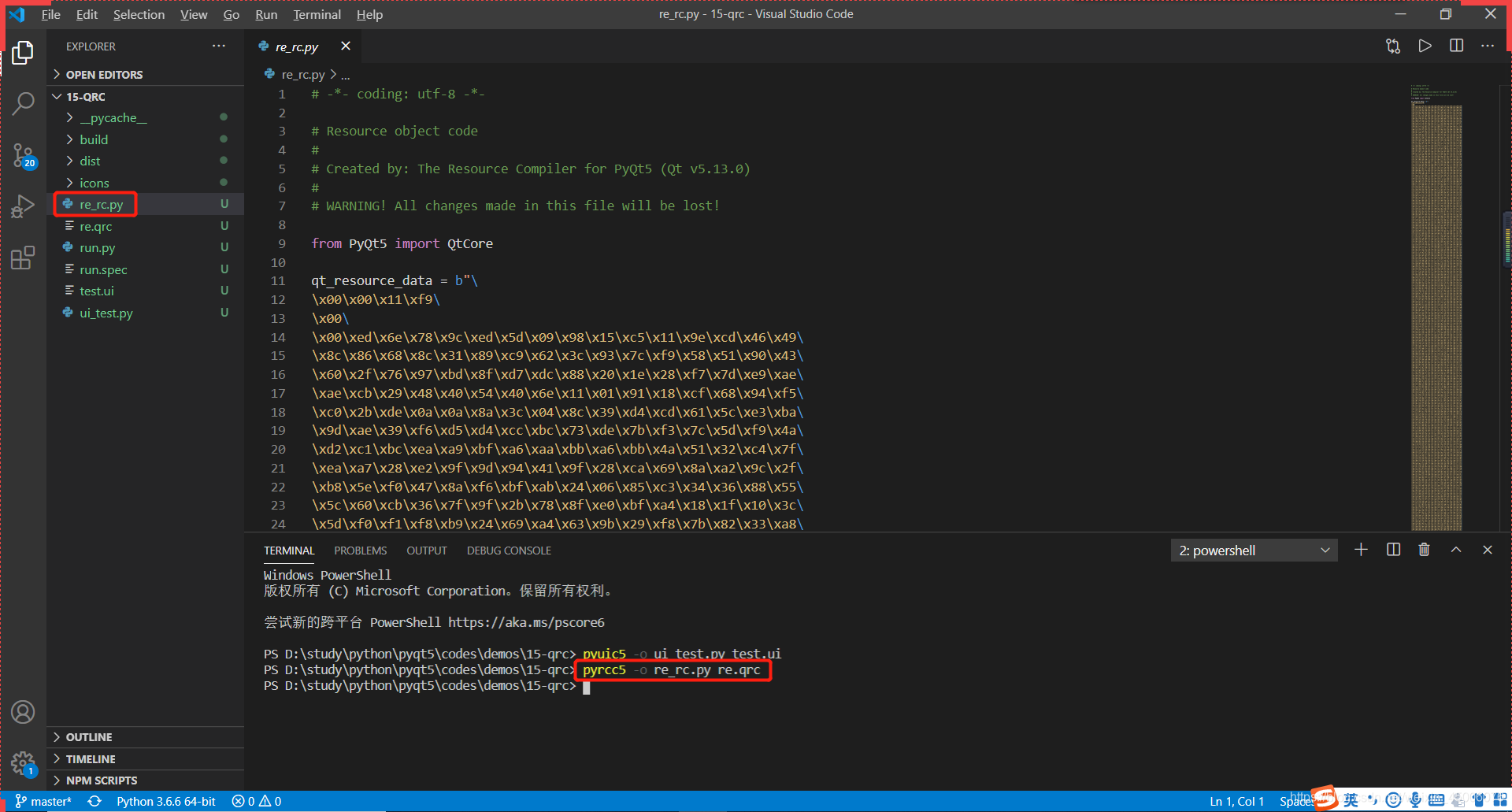The image size is (1512, 812).
Task: Open the Selection menu
Action: pyautogui.click(x=139, y=14)
